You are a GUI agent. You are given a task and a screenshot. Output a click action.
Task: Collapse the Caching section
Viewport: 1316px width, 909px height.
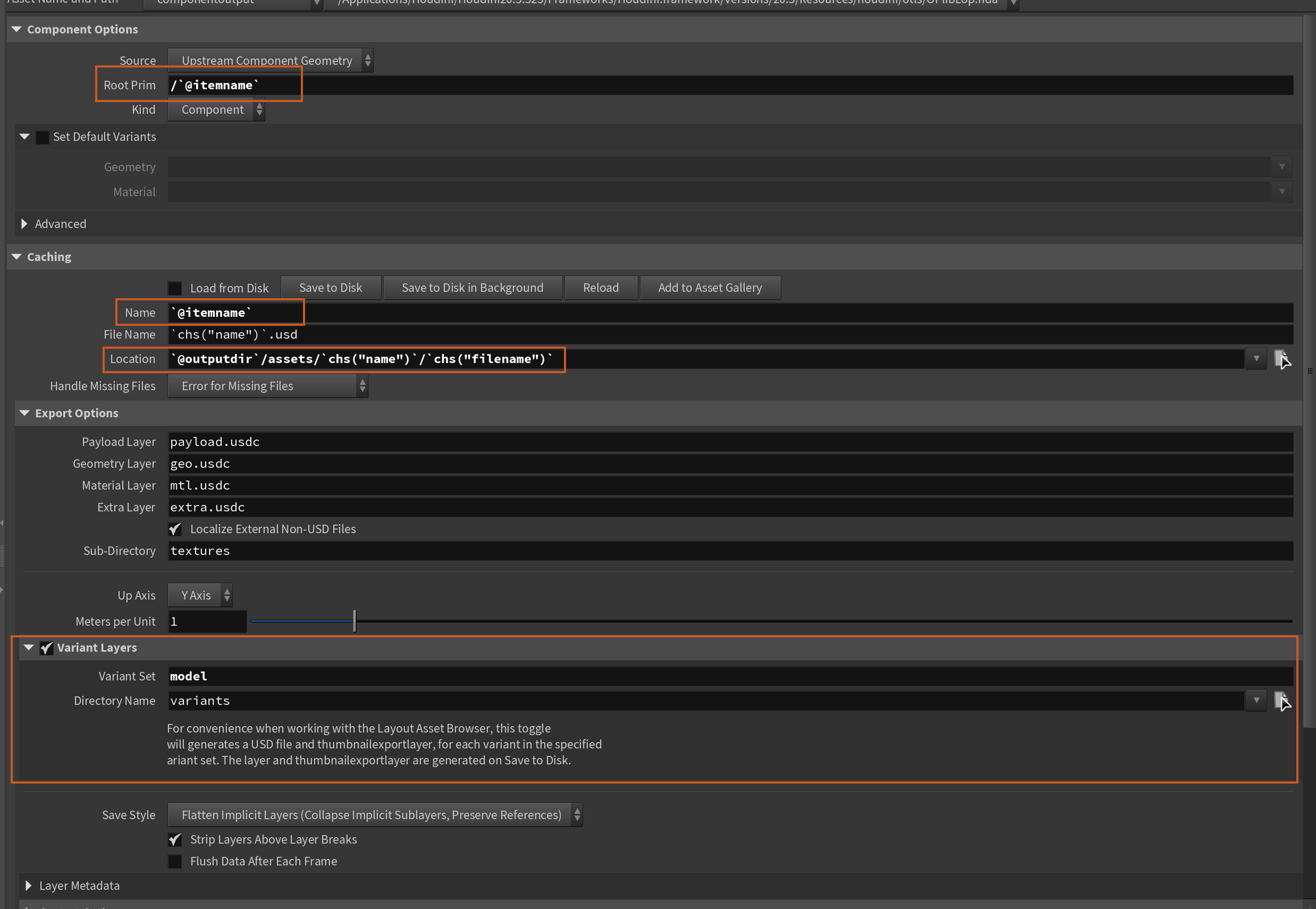tap(16, 257)
